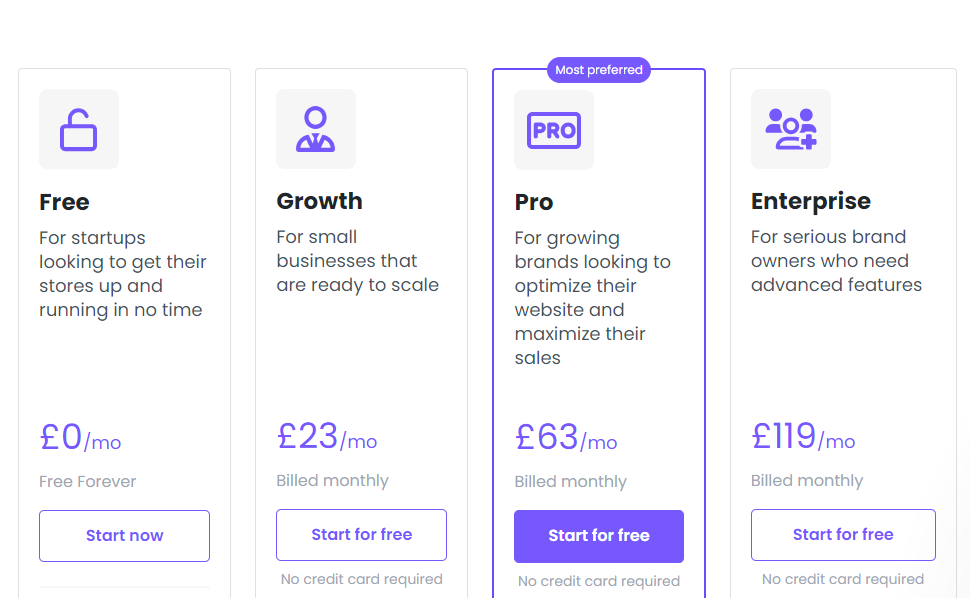Click the £63/mo price label

click(565, 437)
